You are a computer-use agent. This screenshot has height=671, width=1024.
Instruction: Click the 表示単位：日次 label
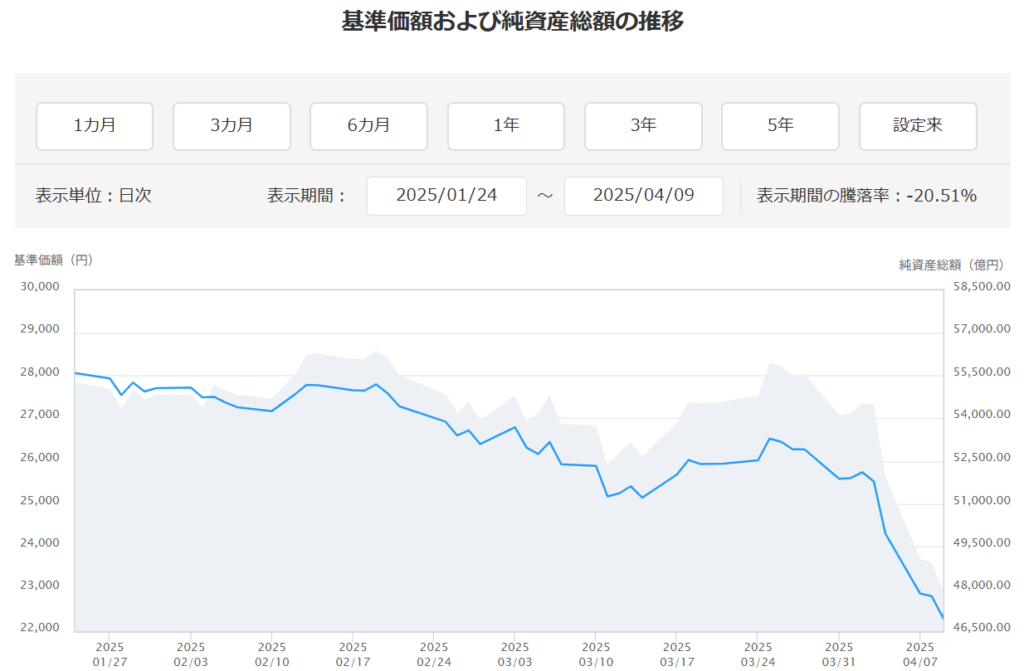coord(93,195)
